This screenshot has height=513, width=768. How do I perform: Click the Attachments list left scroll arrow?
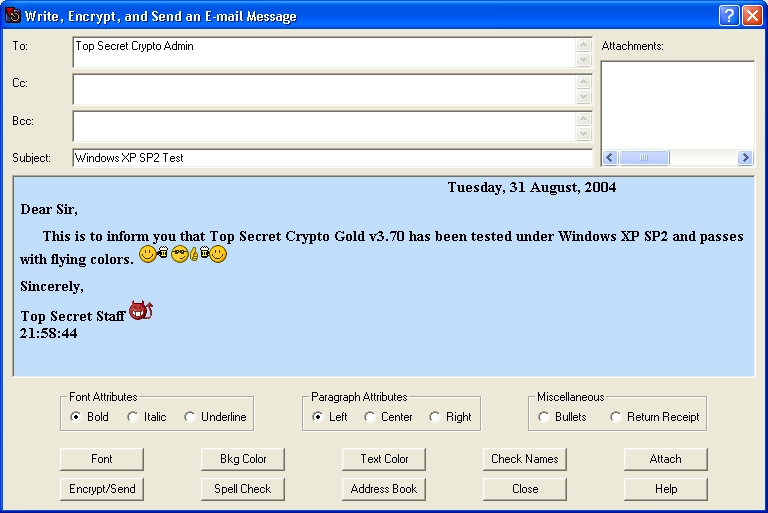point(610,158)
